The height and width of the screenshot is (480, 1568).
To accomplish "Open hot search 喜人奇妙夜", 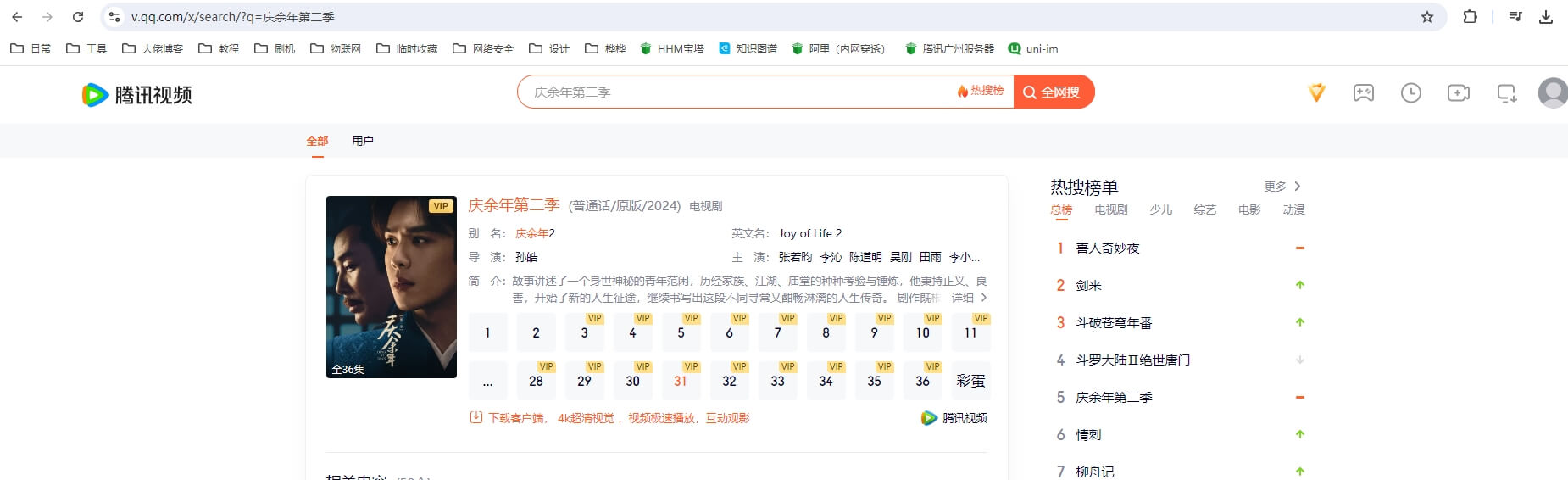I will point(1108,248).
